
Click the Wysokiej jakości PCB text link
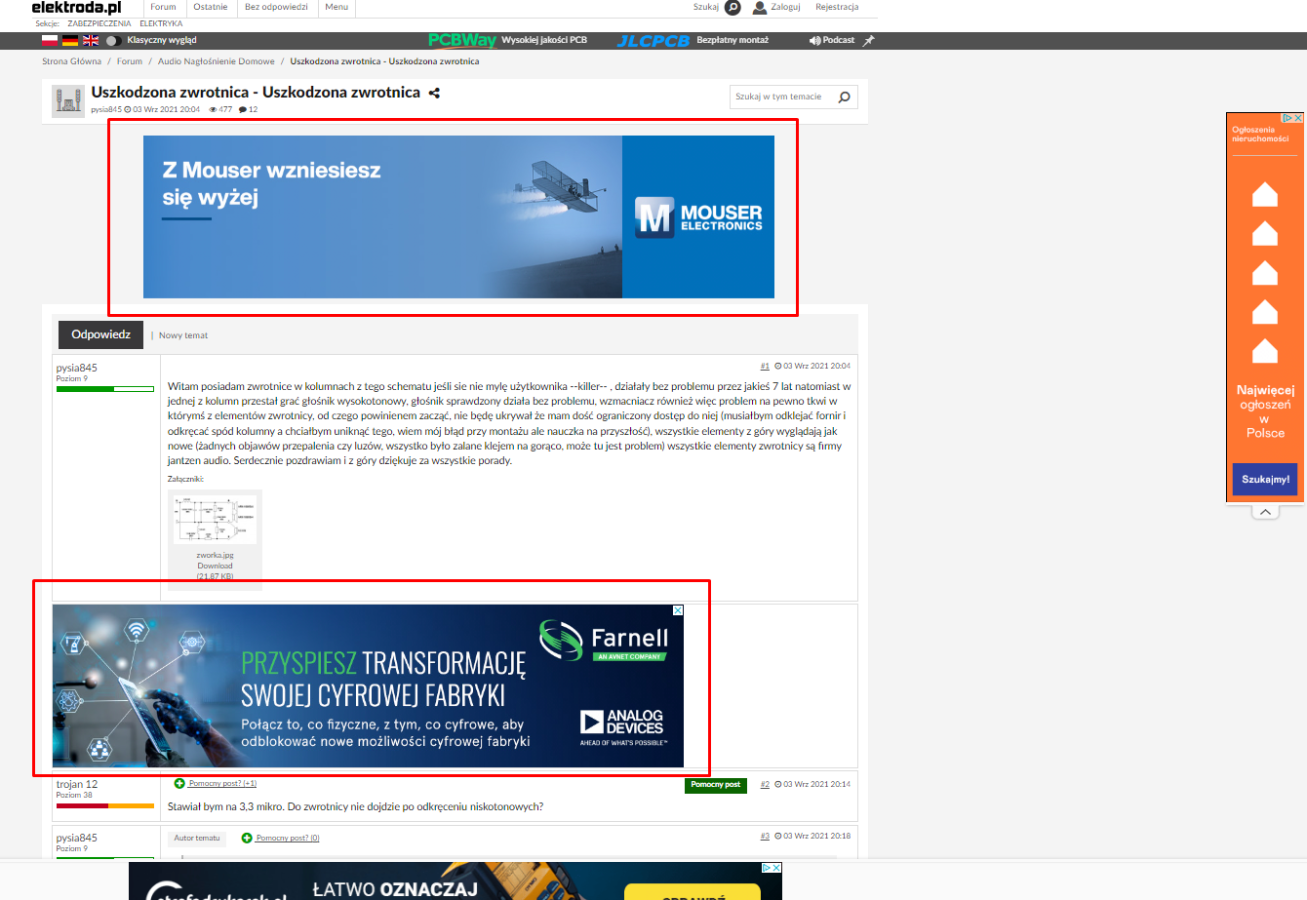tap(544, 41)
